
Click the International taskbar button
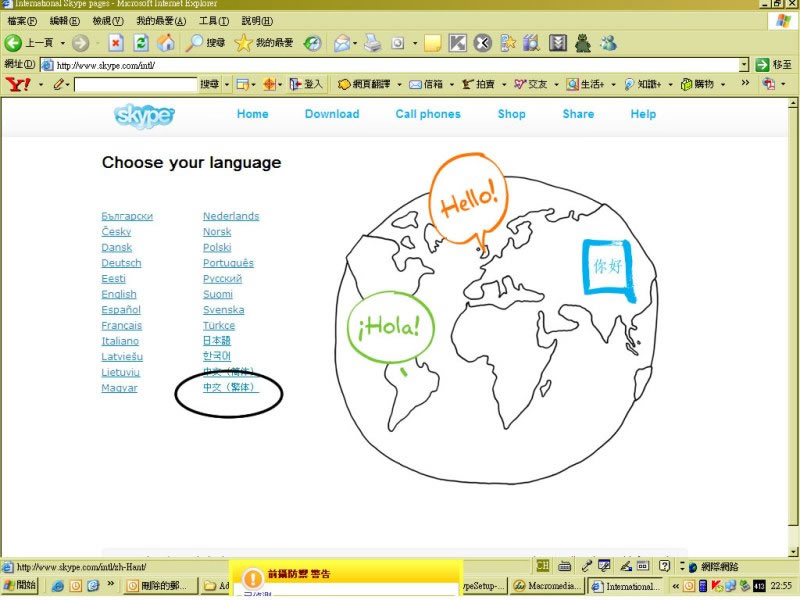[626, 586]
